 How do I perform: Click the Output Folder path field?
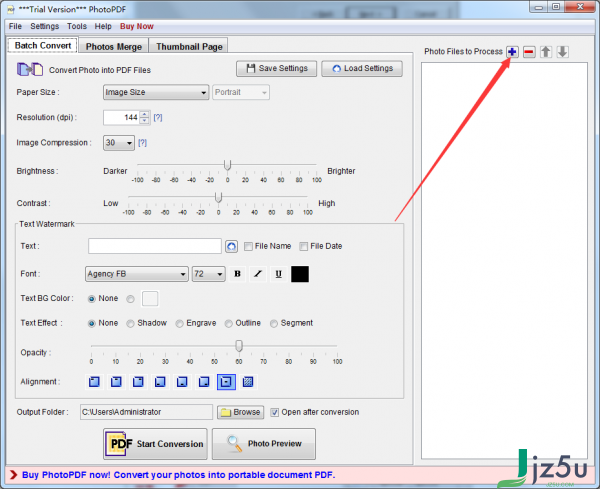(146, 412)
